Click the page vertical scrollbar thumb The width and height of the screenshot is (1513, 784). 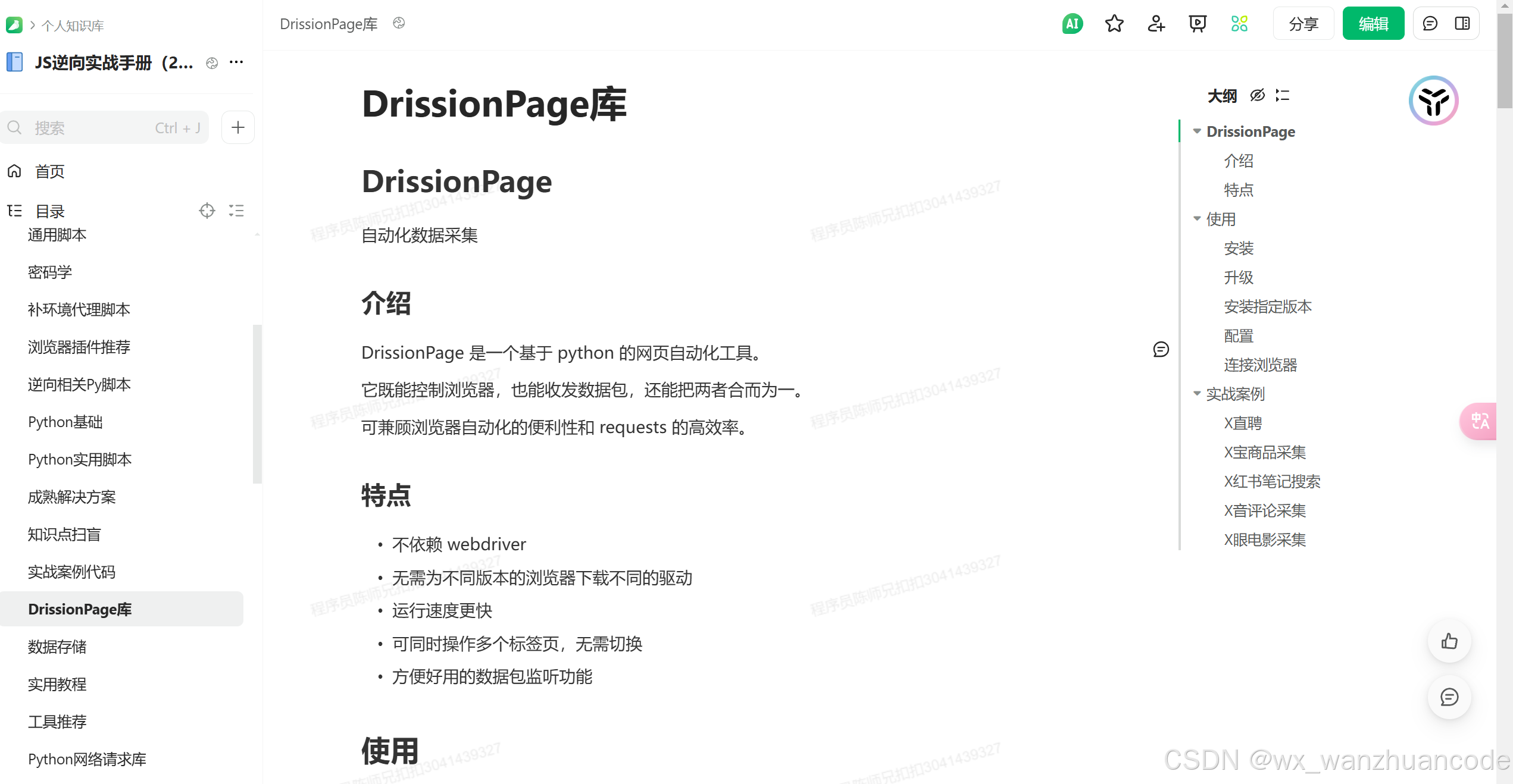pyautogui.click(x=1505, y=61)
